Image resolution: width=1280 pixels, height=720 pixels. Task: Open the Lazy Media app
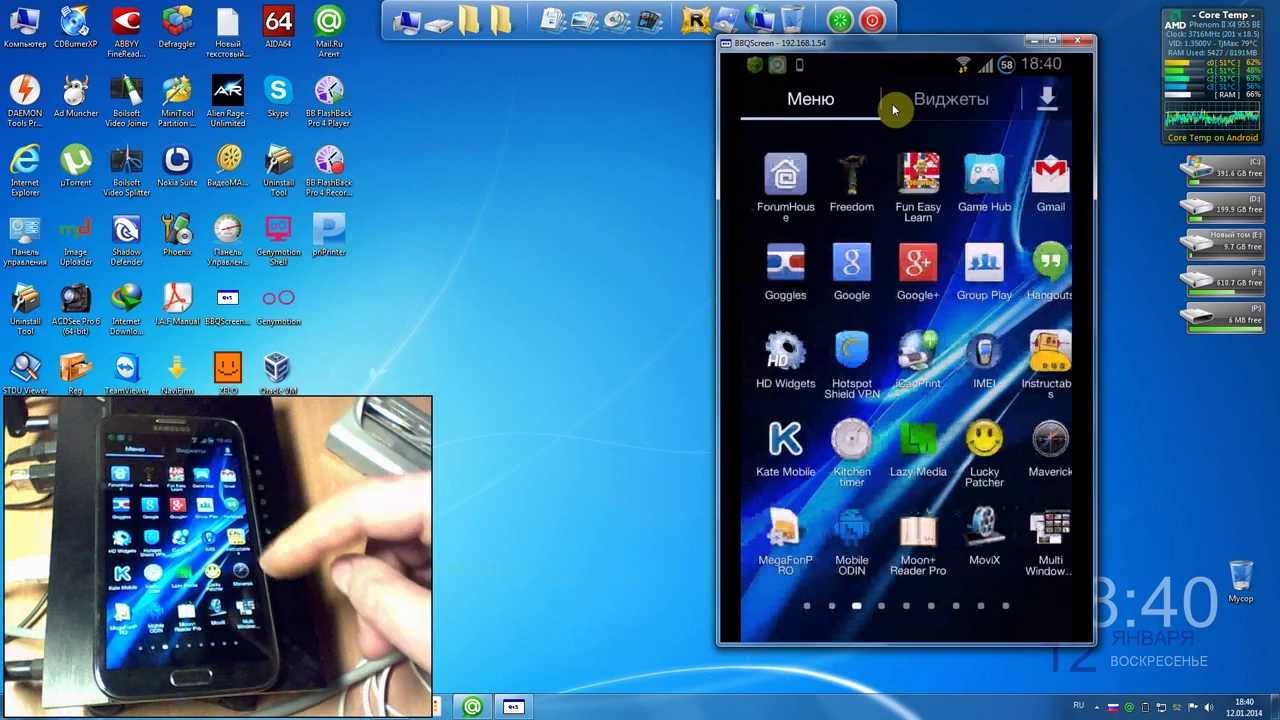[918, 447]
